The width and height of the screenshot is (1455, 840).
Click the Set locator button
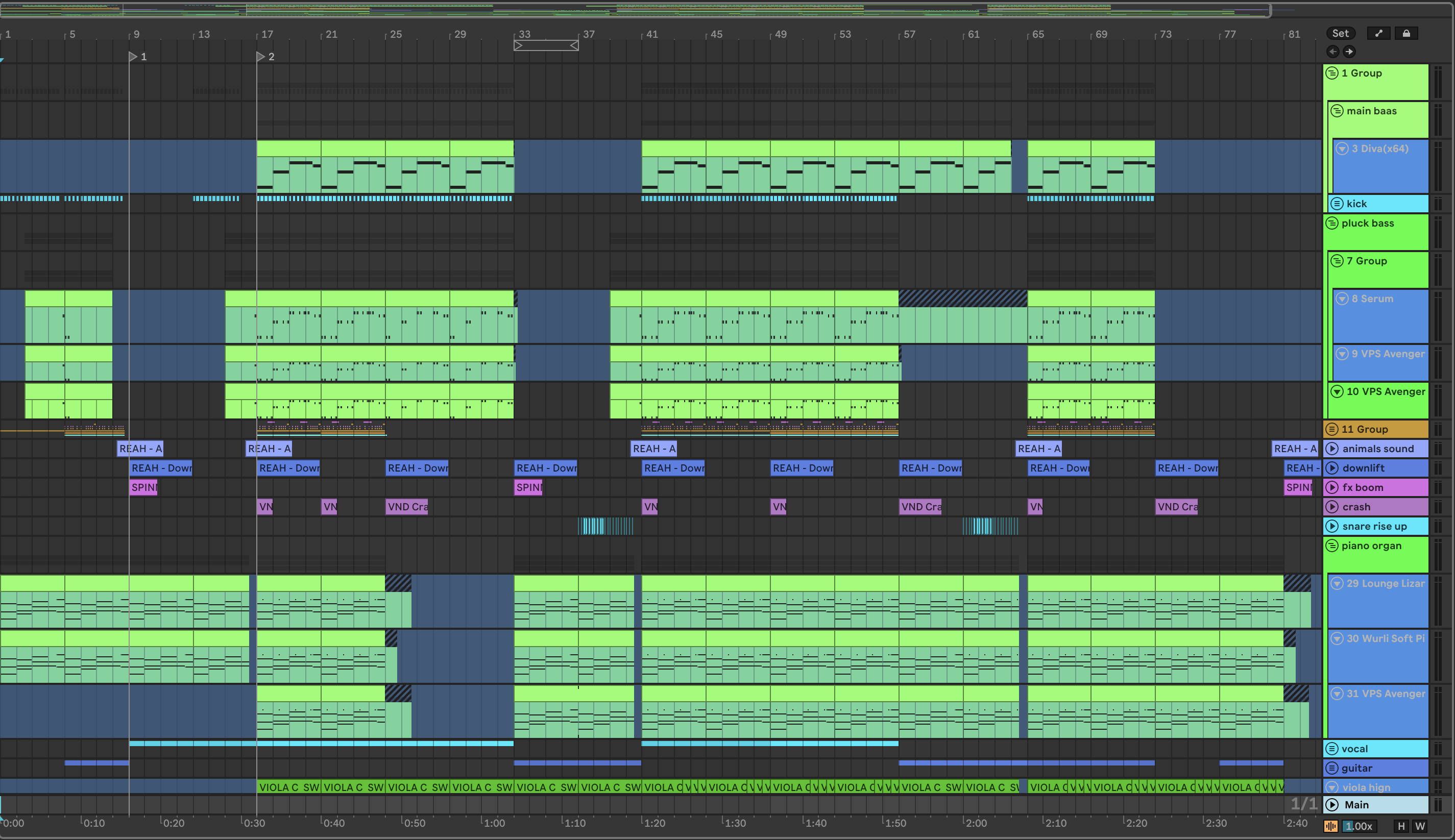click(x=1340, y=34)
